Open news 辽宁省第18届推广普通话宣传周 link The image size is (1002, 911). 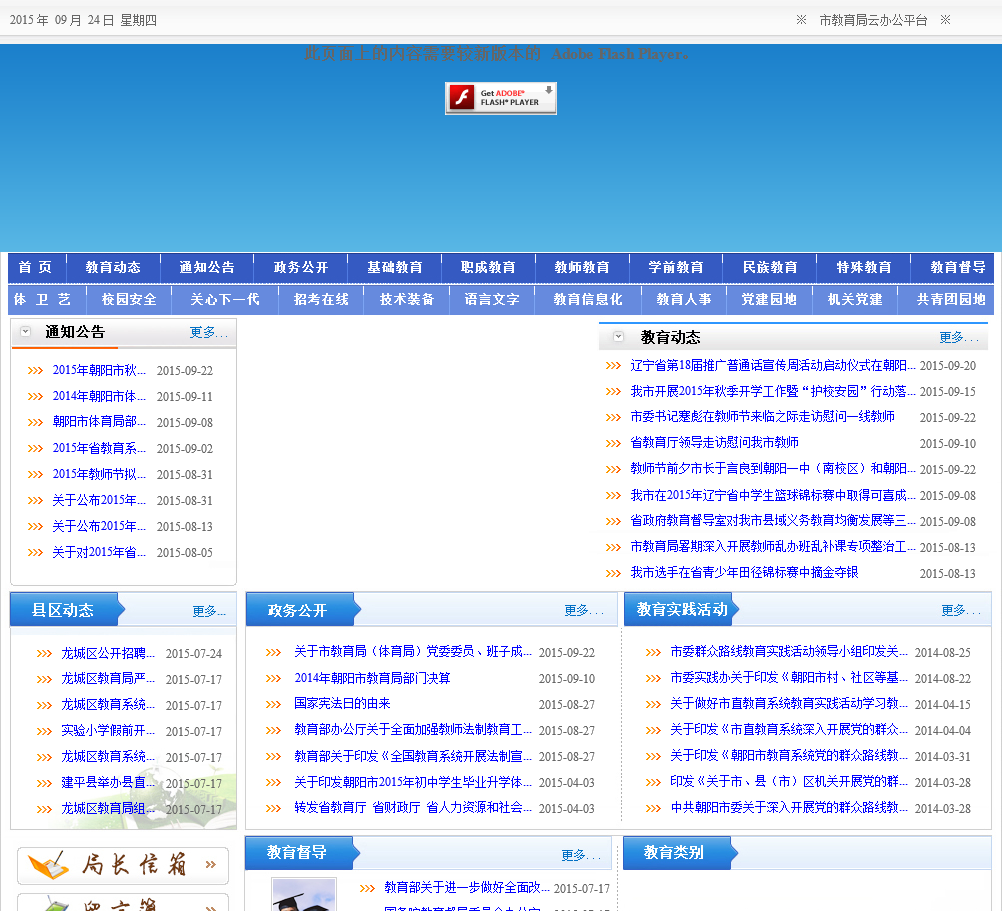coord(773,365)
